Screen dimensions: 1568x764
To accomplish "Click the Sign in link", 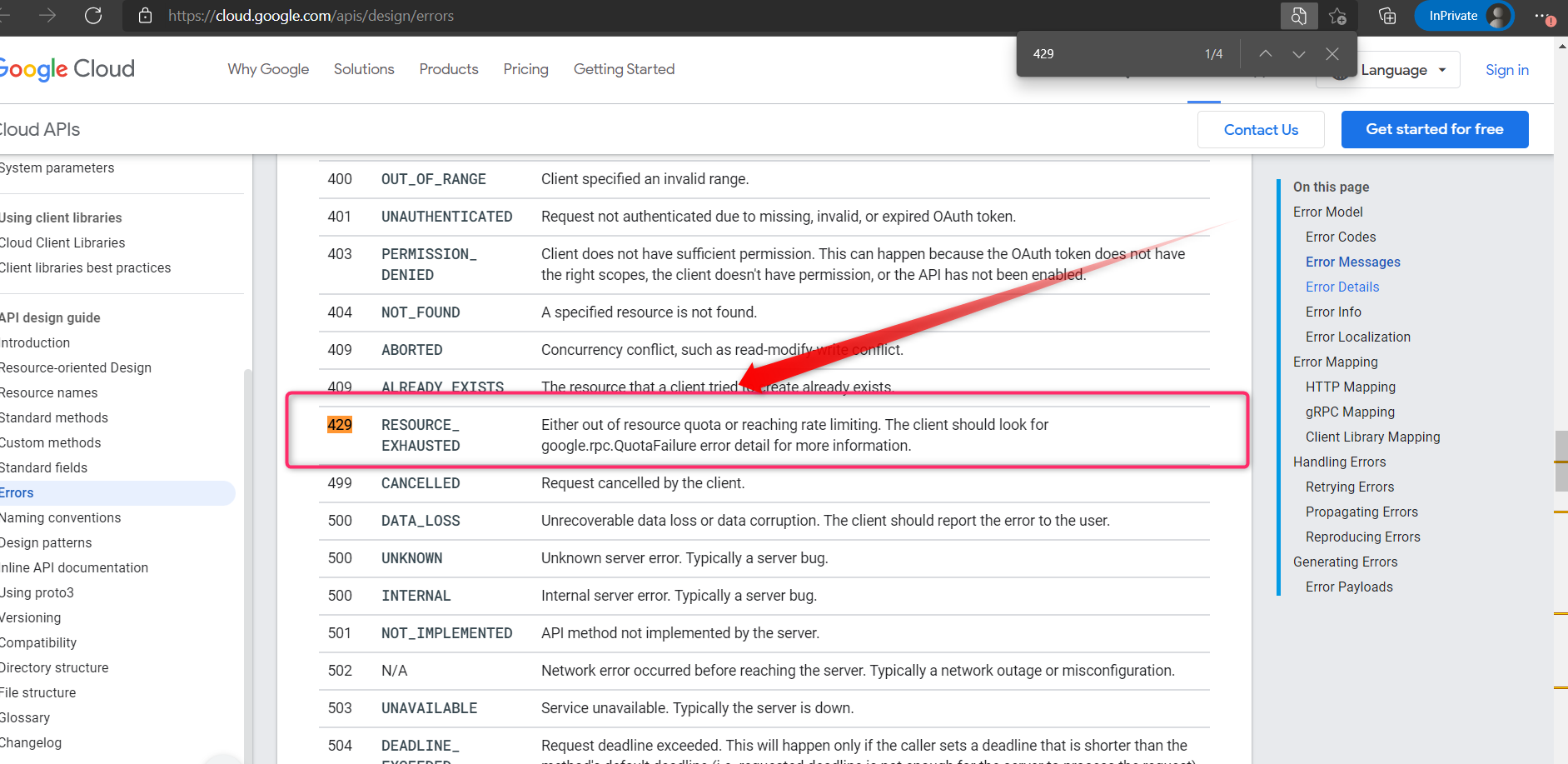I will [1506, 70].
